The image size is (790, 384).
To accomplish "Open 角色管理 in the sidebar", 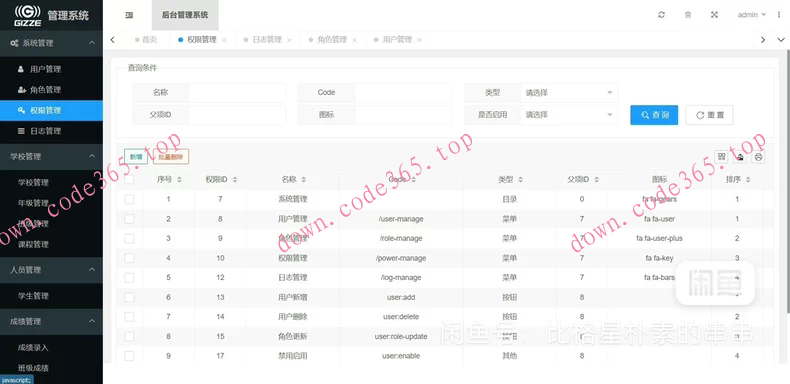I will 51,90.
